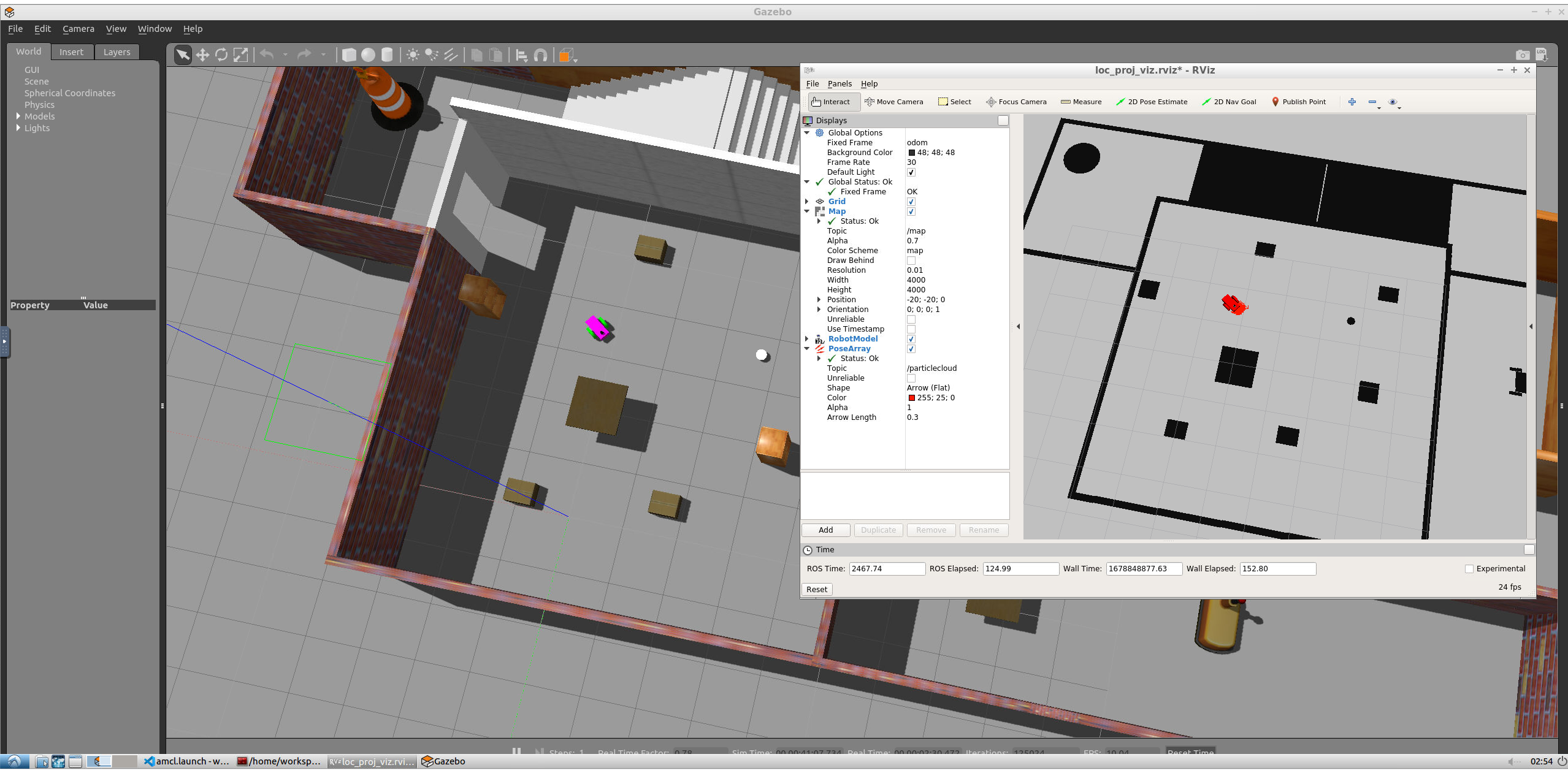Viewport: 1568px width, 773px height.
Task: Open the RViz Help menu
Action: tap(869, 84)
